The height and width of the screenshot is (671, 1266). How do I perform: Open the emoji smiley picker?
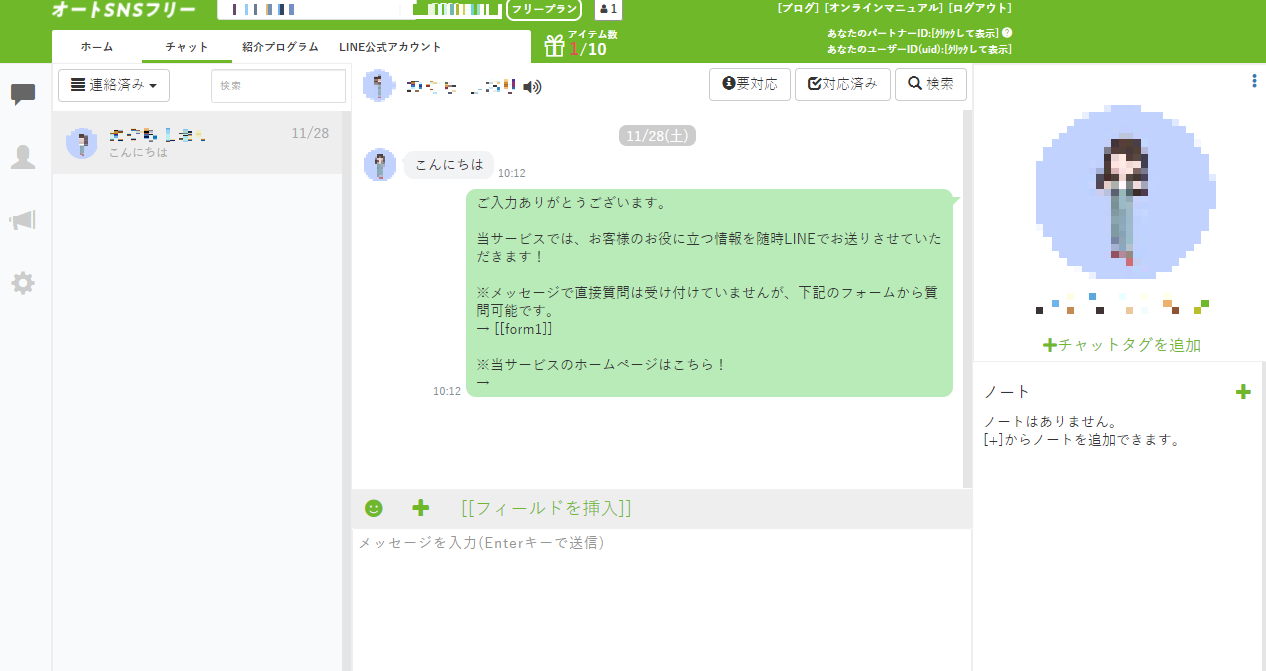[x=374, y=508]
